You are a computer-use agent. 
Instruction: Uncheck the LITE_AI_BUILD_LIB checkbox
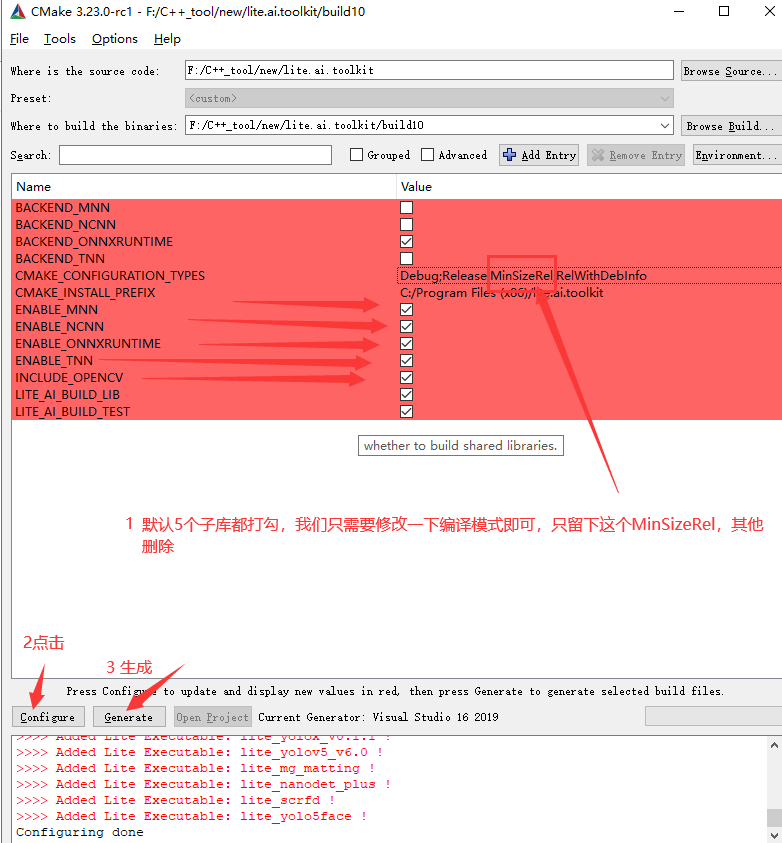(x=407, y=395)
